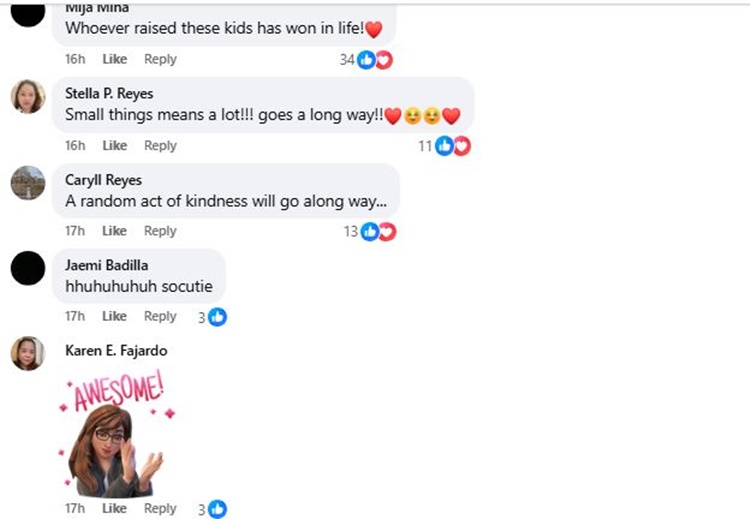Reply to the "Whoever raised these kids" comment
Image resolution: width=750 pixels, height=519 pixels.
(x=160, y=59)
